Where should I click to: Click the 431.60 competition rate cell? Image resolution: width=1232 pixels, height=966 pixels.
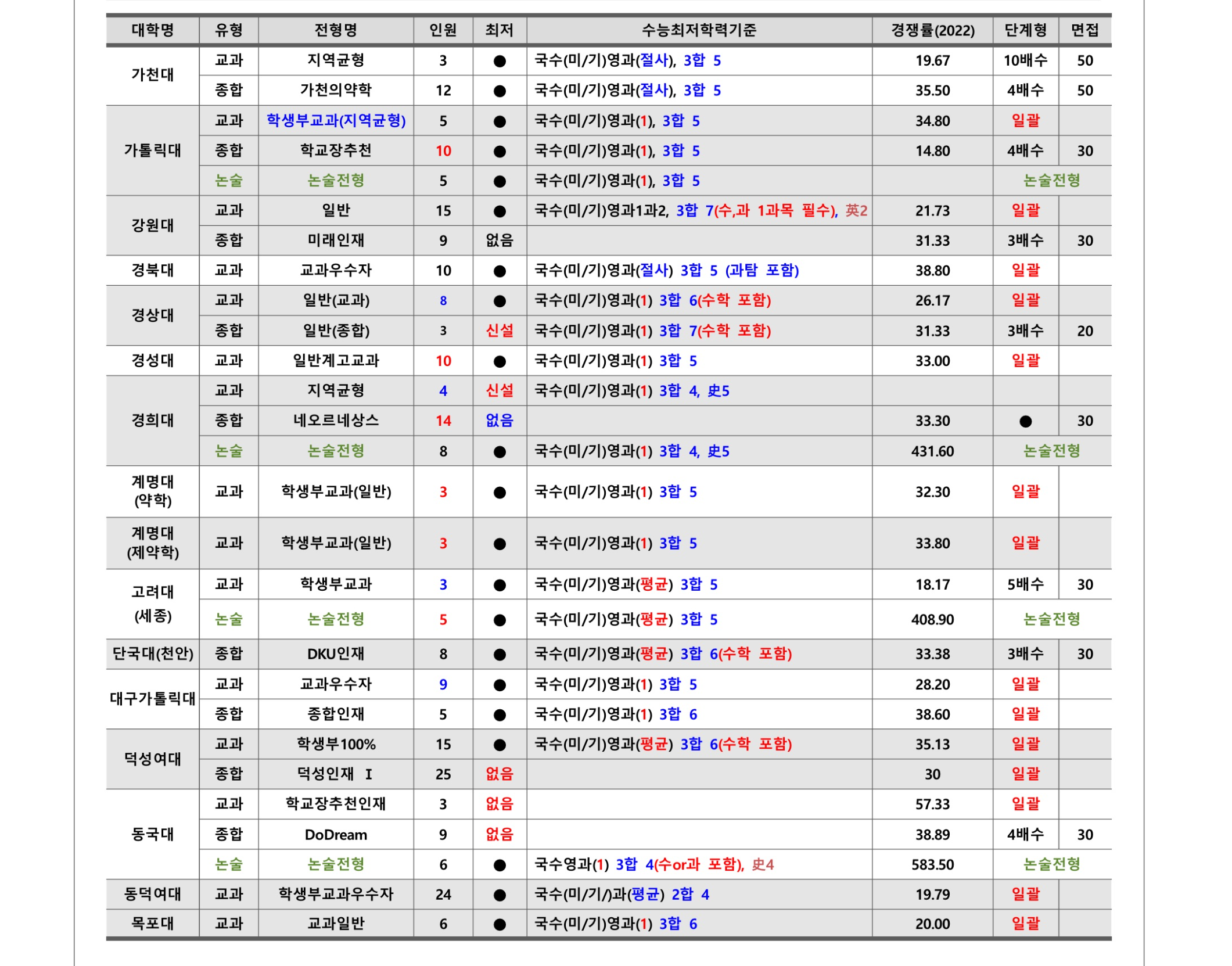[932, 451]
